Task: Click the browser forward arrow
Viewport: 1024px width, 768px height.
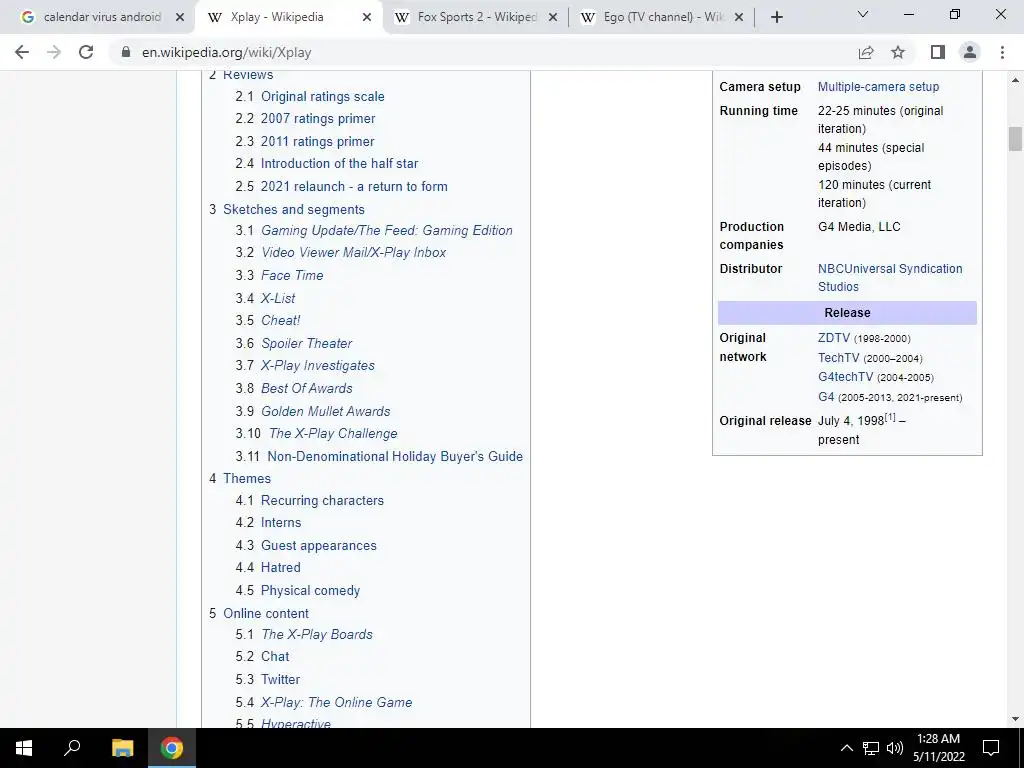Action: click(x=54, y=52)
